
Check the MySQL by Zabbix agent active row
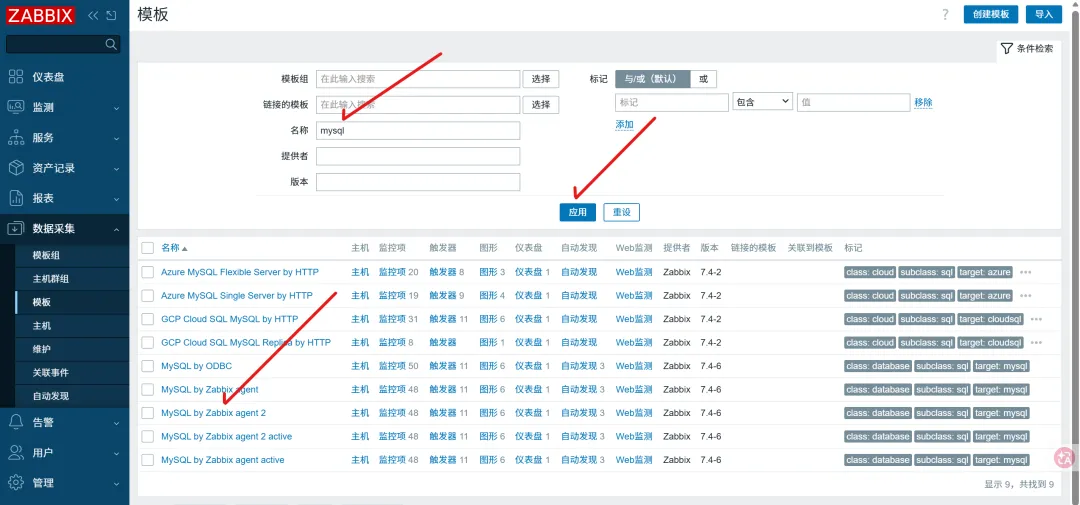tap(147, 460)
